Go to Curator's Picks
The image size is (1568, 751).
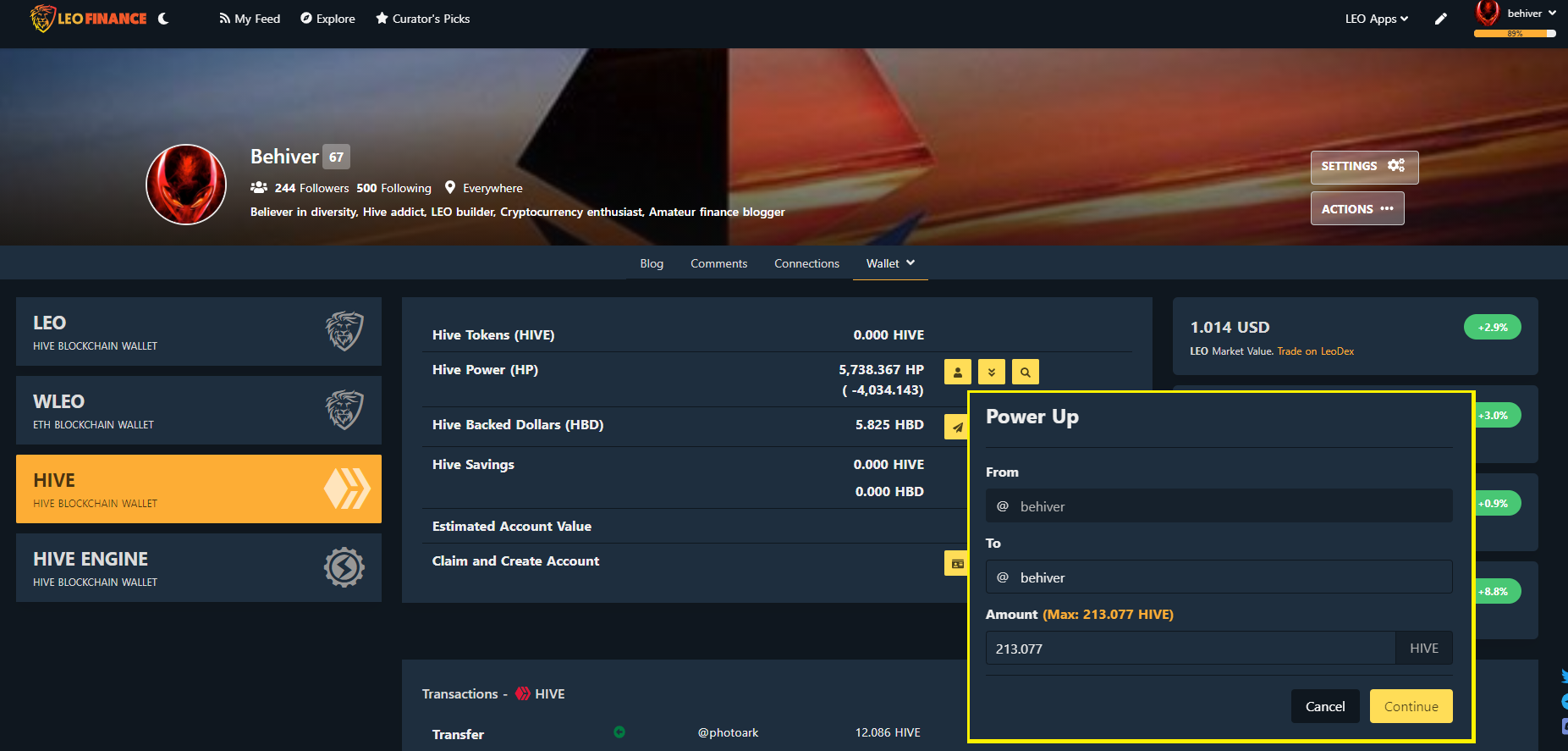tap(422, 19)
